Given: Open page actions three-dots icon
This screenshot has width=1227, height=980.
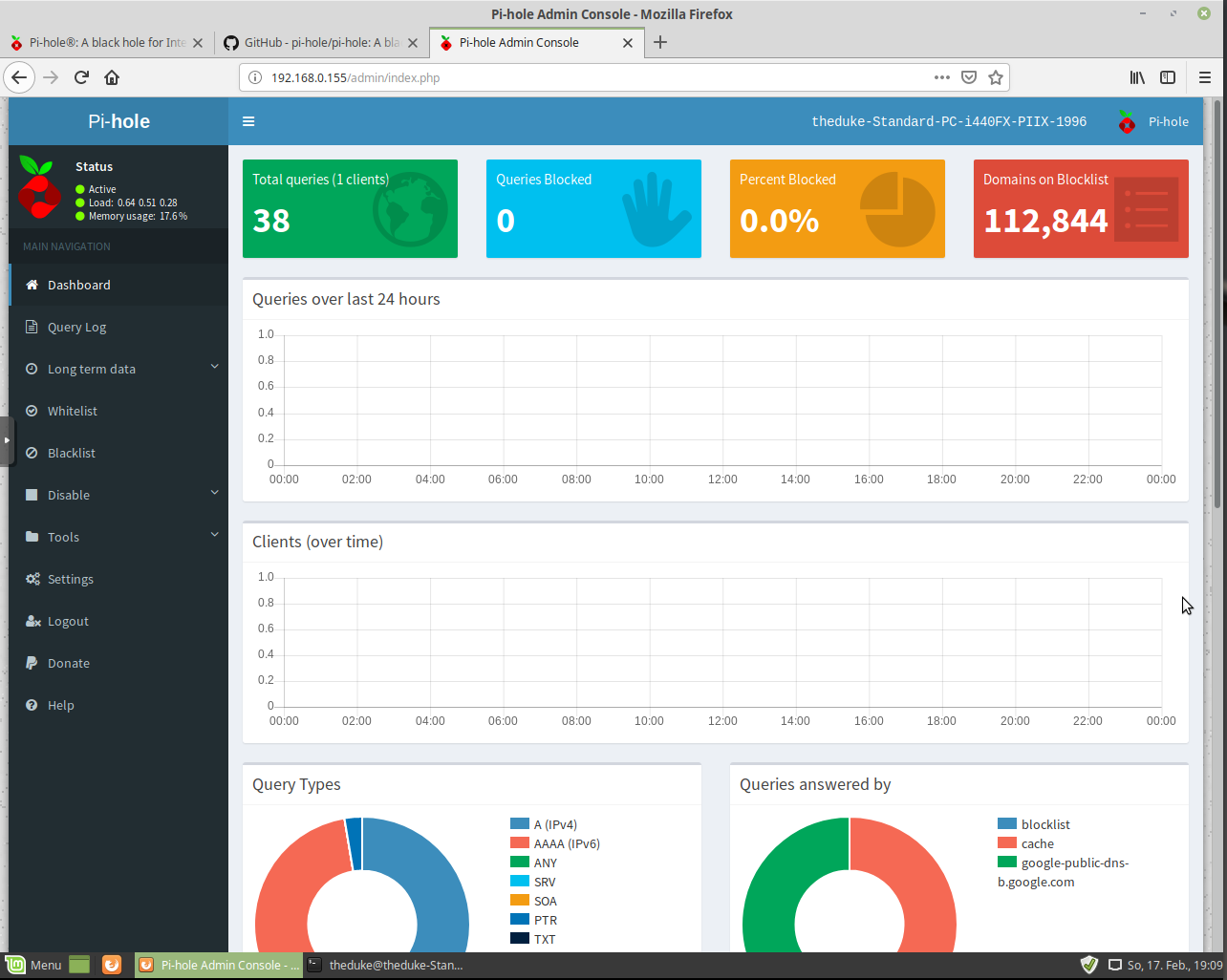Looking at the screenshot, I should click(x=941, y=77).
